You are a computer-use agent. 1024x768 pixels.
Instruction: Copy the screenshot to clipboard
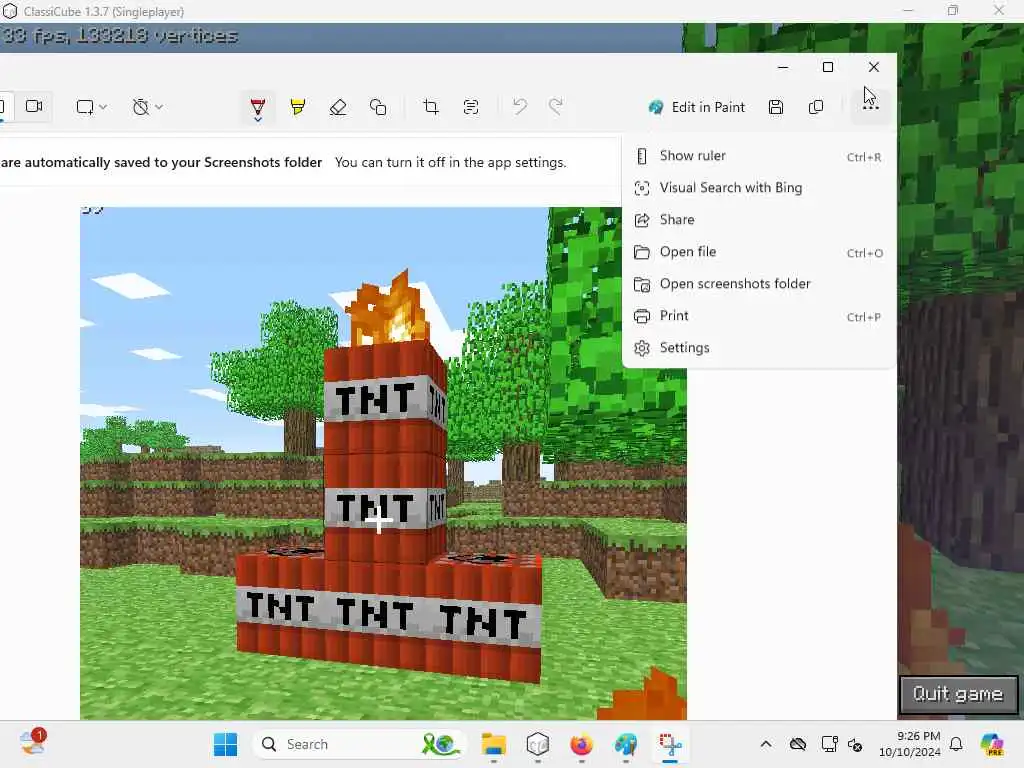tap(816, 107)
